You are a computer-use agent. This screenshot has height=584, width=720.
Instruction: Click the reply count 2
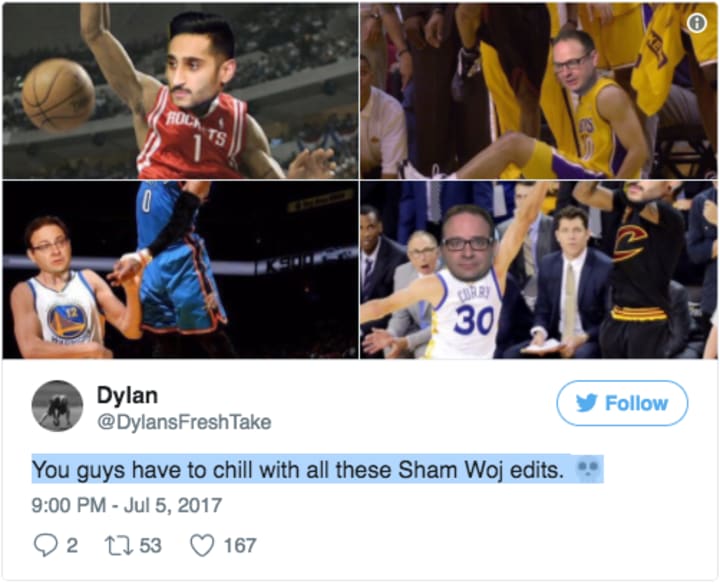pos(72,545)
